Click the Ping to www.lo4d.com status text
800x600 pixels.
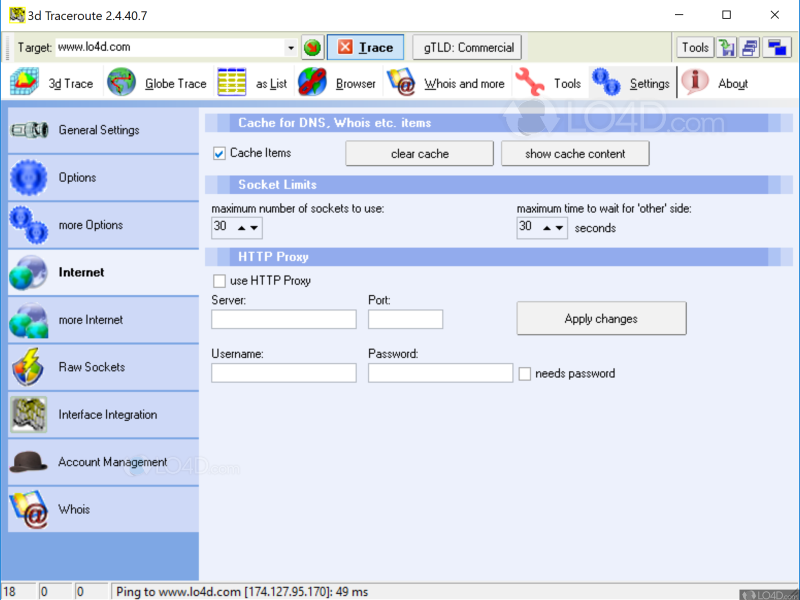point(242,592)
